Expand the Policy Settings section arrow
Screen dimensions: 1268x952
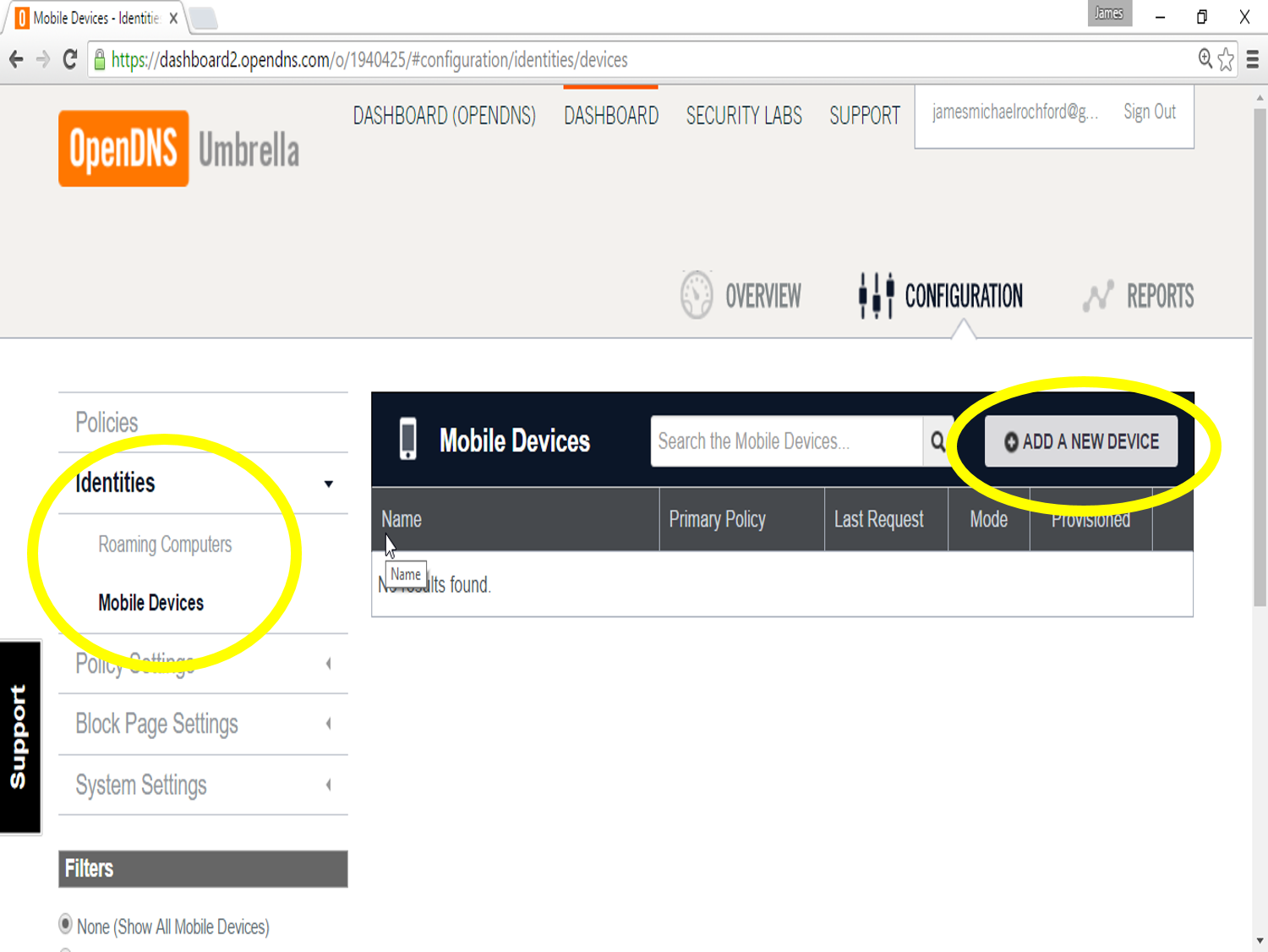coord(329,664)
